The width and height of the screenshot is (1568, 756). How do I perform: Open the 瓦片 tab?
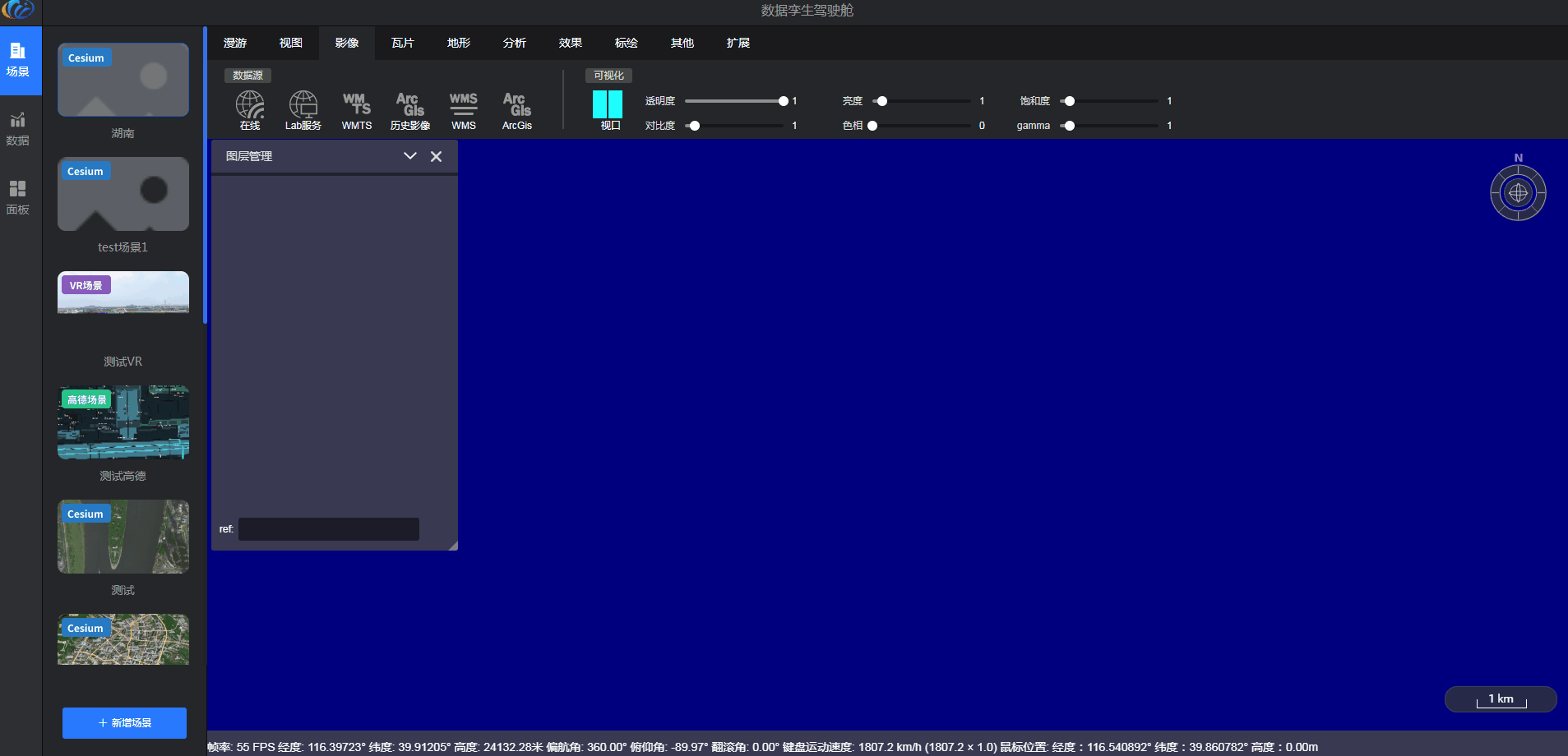coord(403,43)
